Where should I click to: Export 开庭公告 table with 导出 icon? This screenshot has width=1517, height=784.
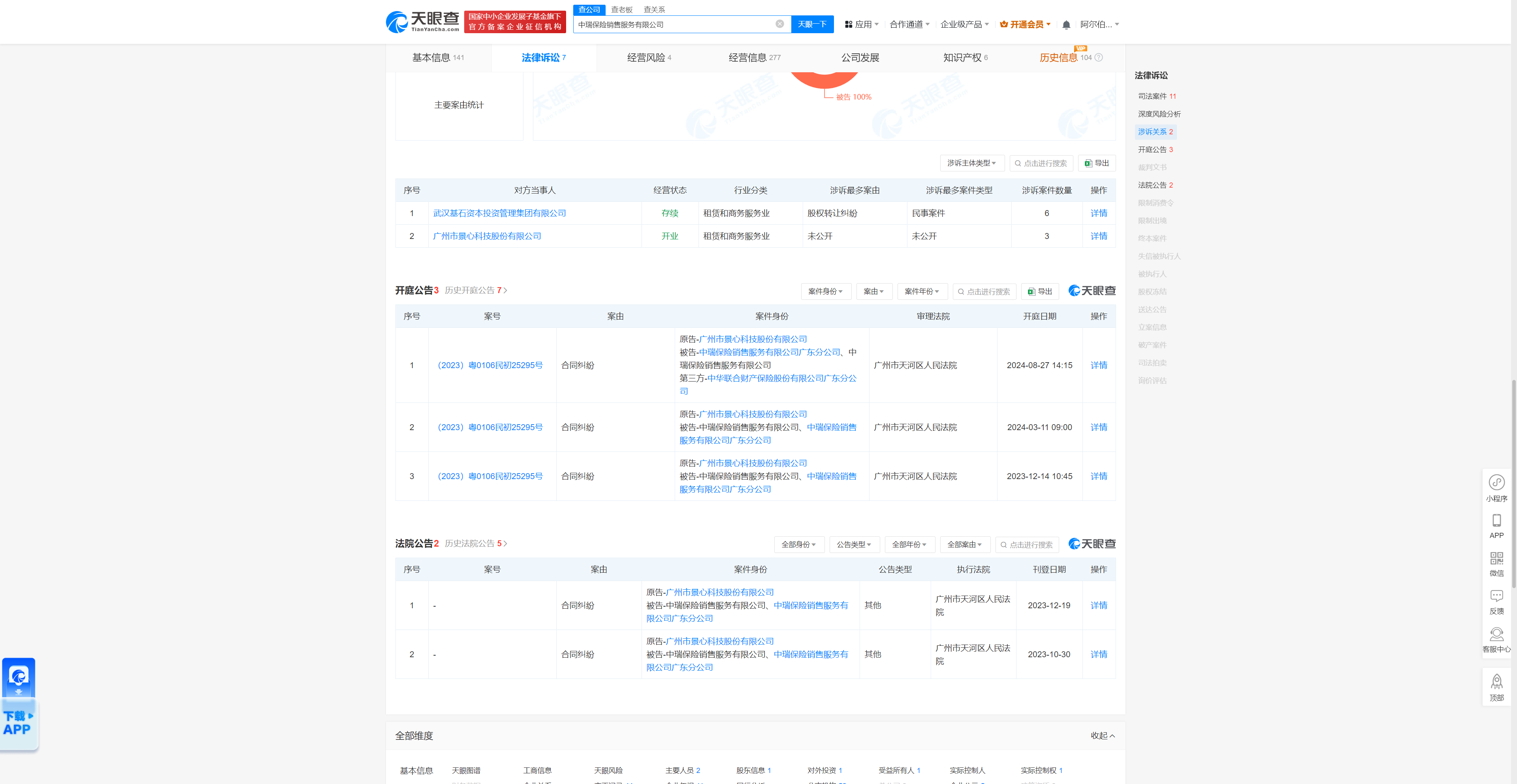(x=1039, y=291)
